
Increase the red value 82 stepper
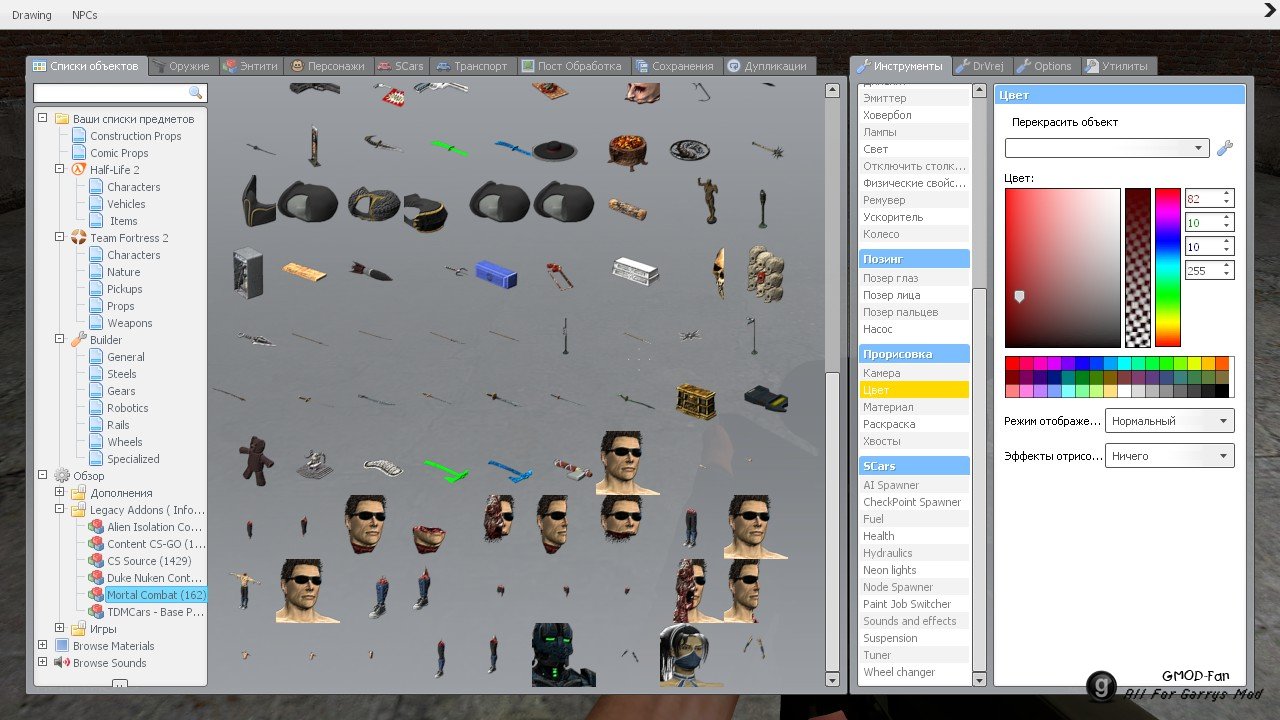1227,194
